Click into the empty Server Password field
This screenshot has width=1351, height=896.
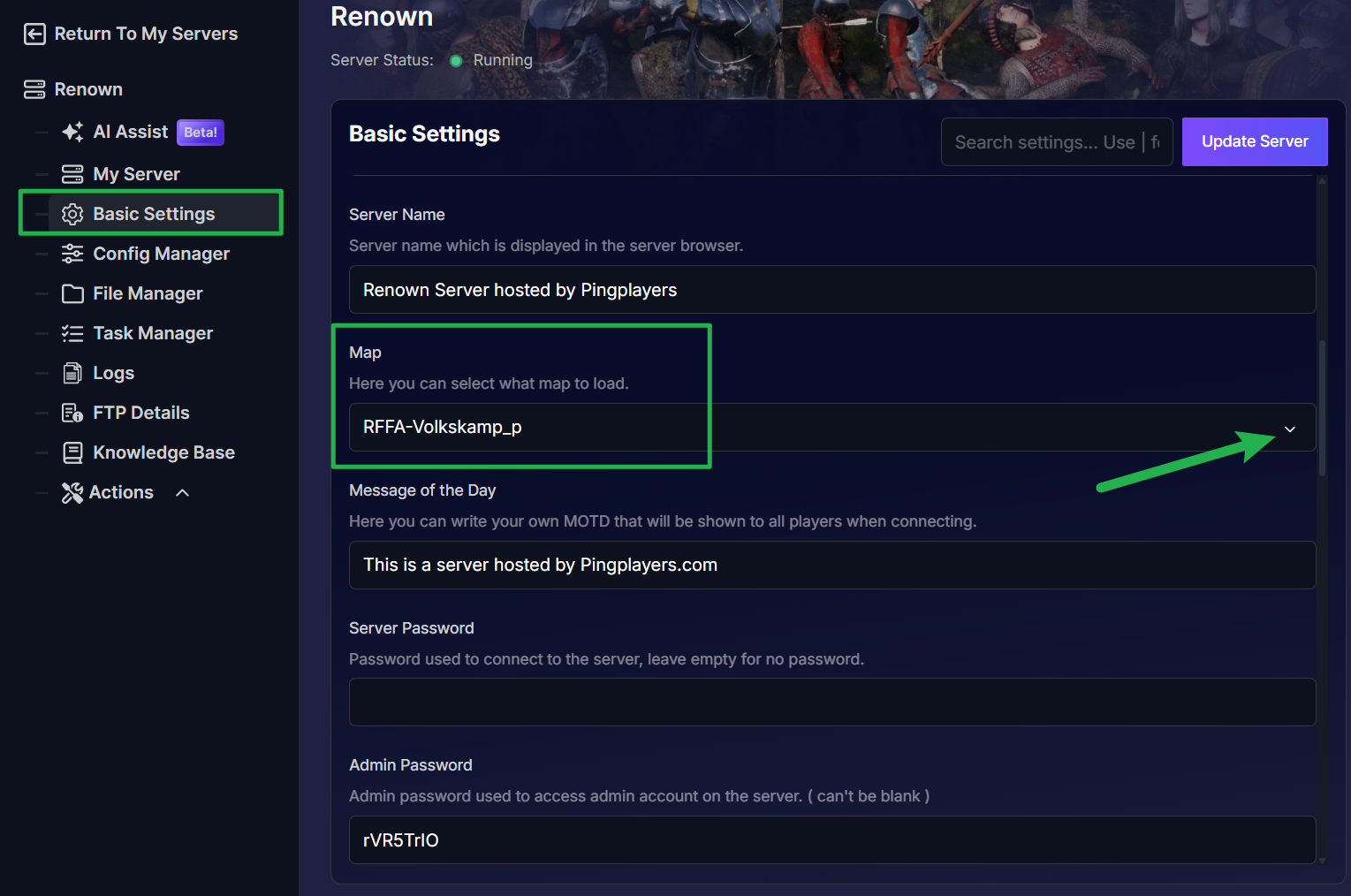coord(831,702)
